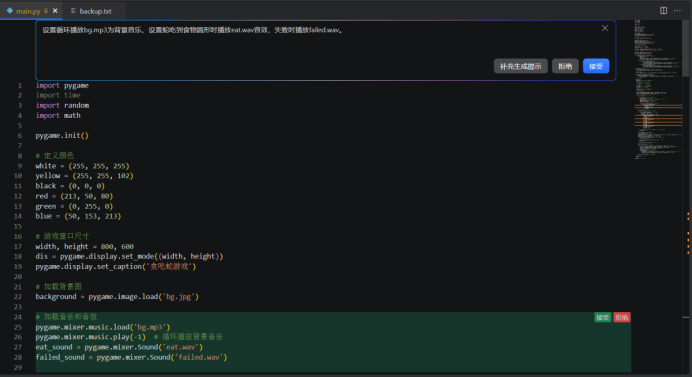The height and width of the screenshot is (377, 692).
Task: Click the 'failed_sound = pygame.mixer.Sound' line
Action: click(x=132, y=357)
